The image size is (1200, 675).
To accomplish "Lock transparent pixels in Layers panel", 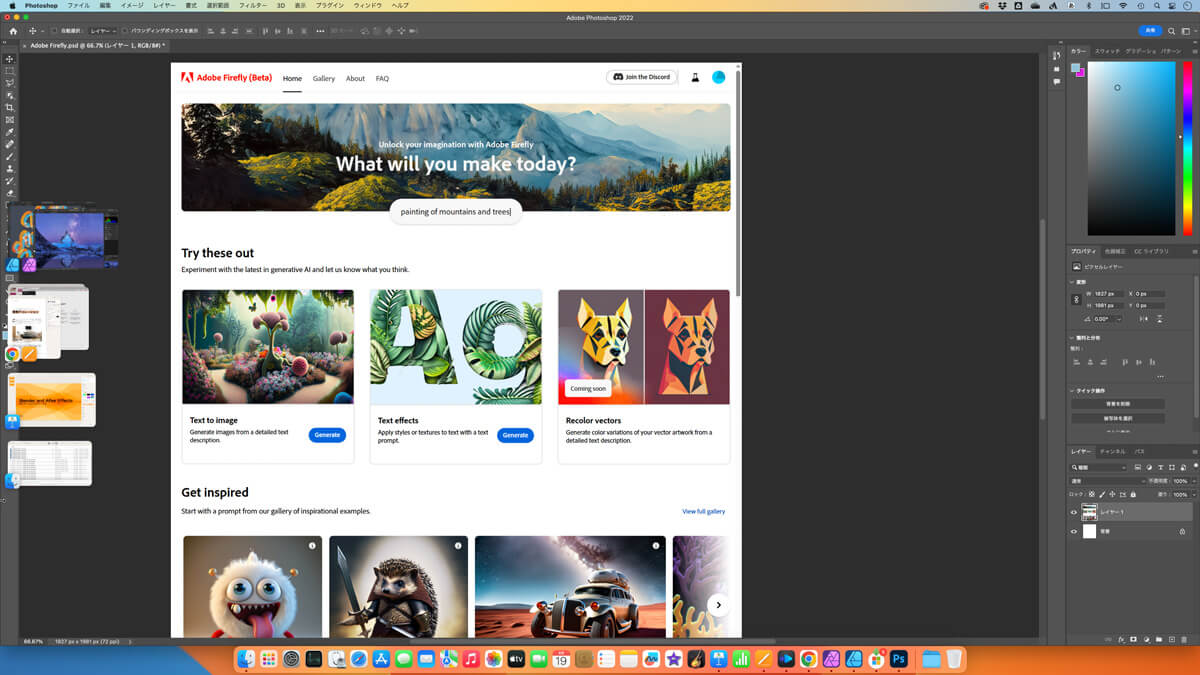I will pos(1091,495).
